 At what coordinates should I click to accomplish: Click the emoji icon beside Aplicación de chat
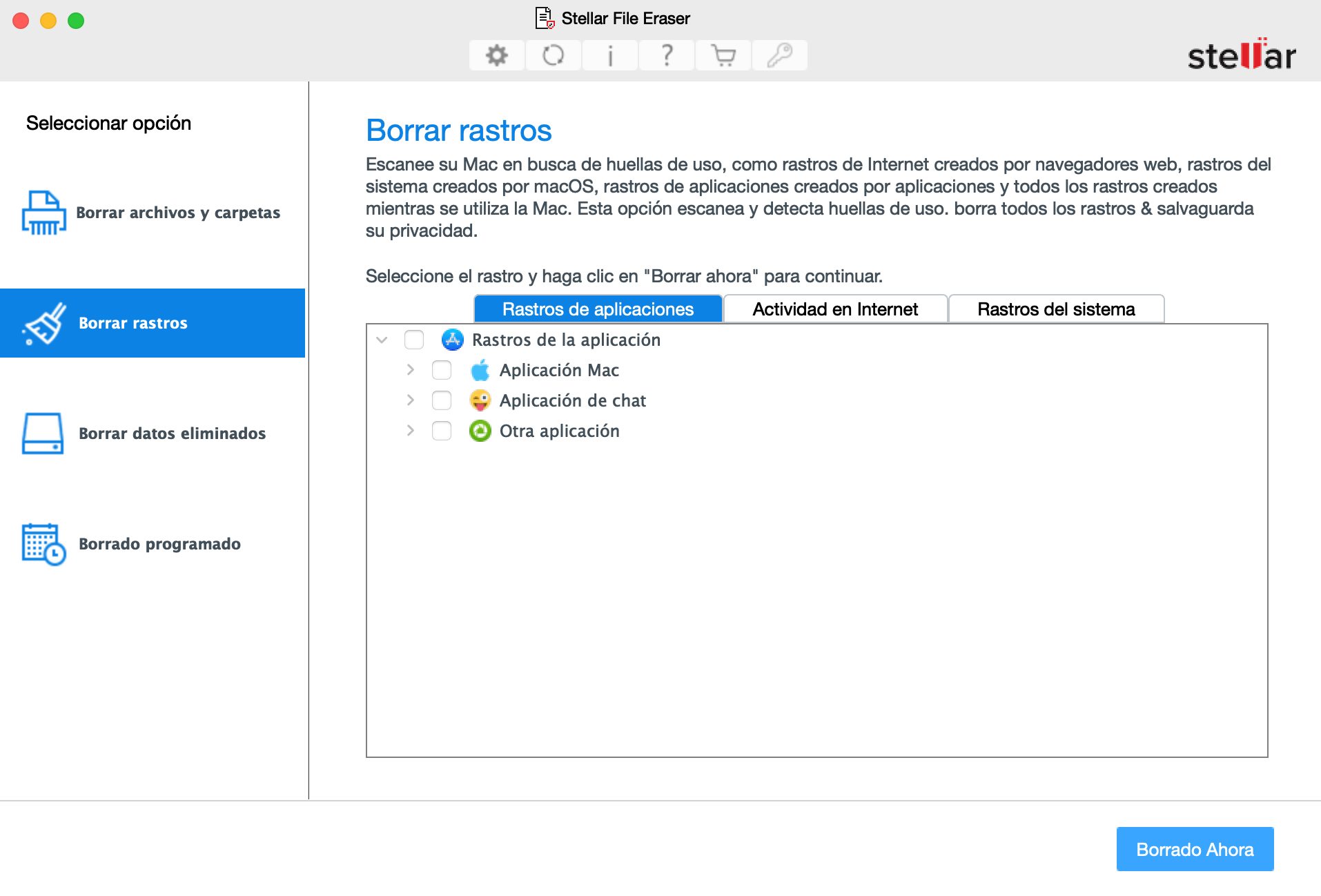480,400
